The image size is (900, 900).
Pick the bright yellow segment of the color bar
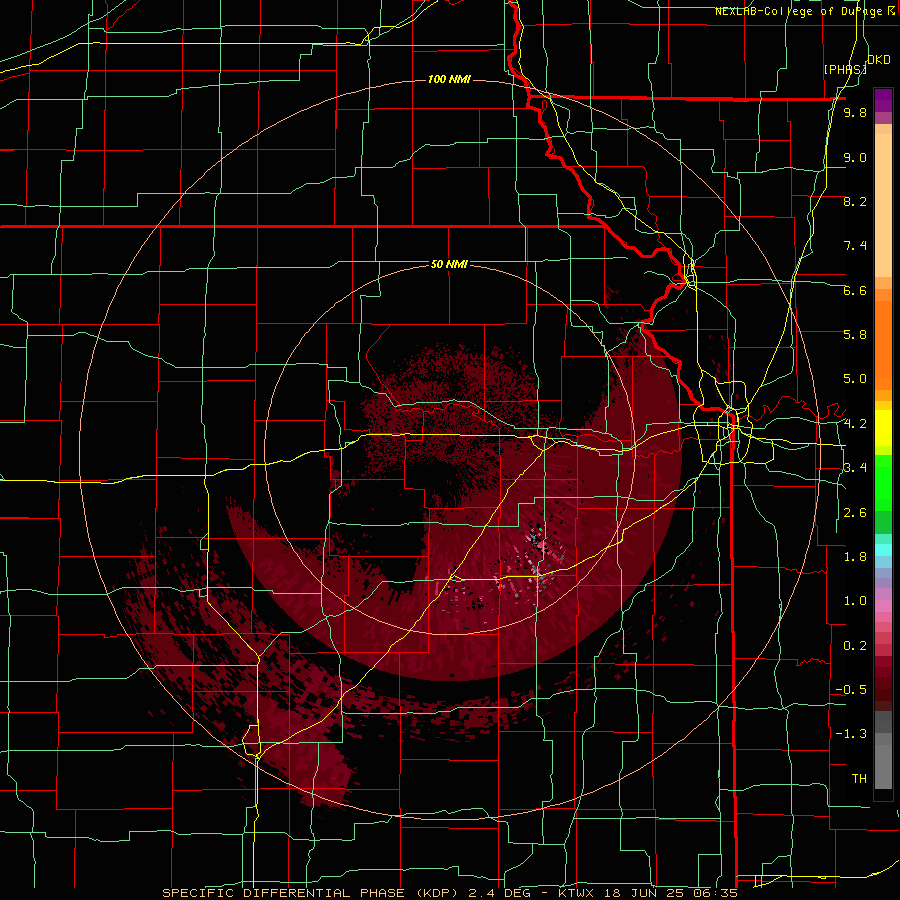pyautogui.click(x=883, y=428)
